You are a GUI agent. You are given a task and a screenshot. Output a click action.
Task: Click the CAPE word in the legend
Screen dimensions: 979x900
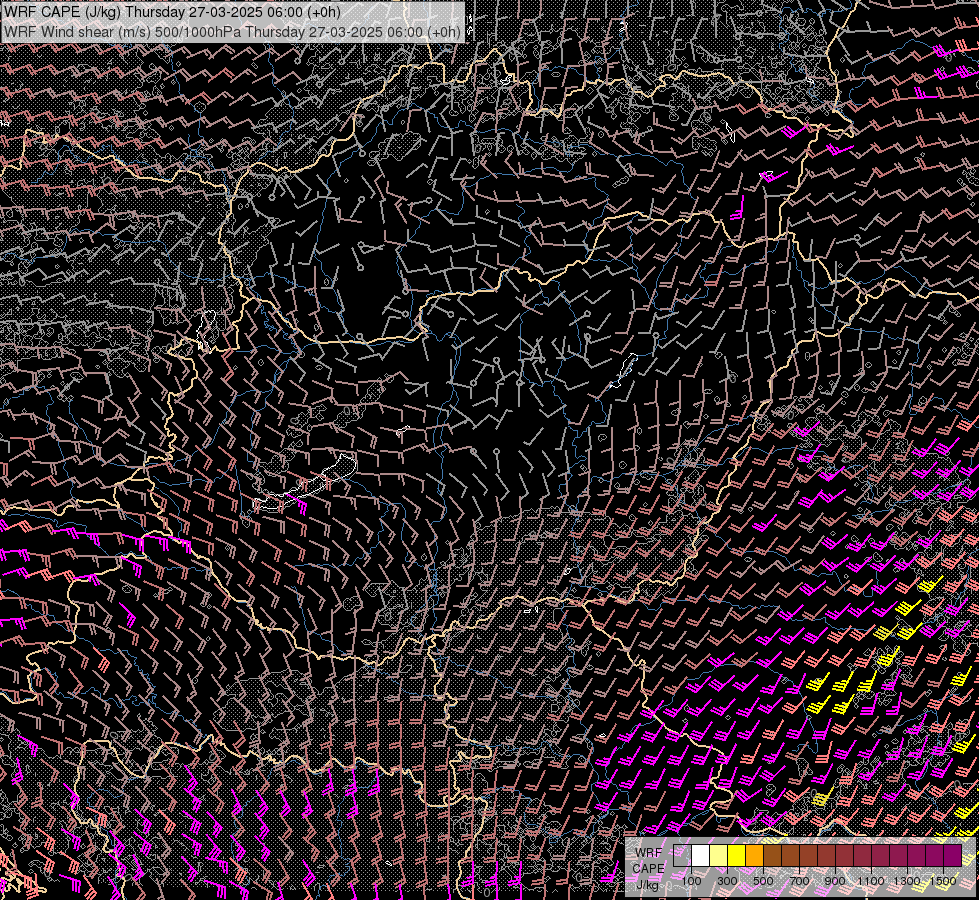(x=648, y=868)
